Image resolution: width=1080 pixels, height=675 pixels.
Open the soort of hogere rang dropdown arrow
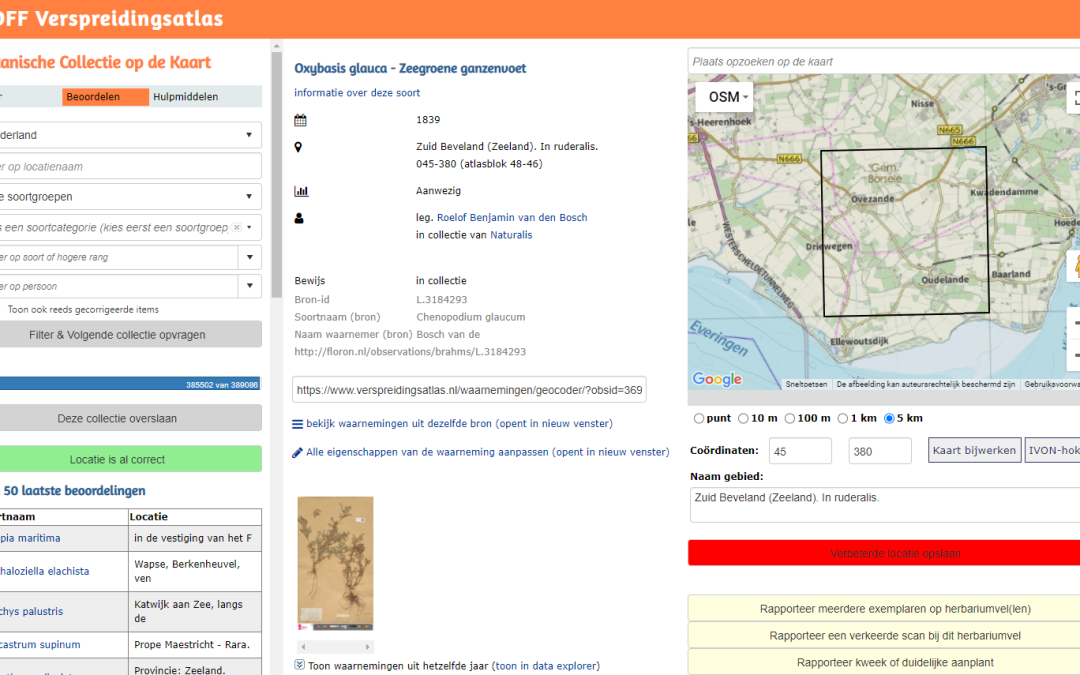249,258
